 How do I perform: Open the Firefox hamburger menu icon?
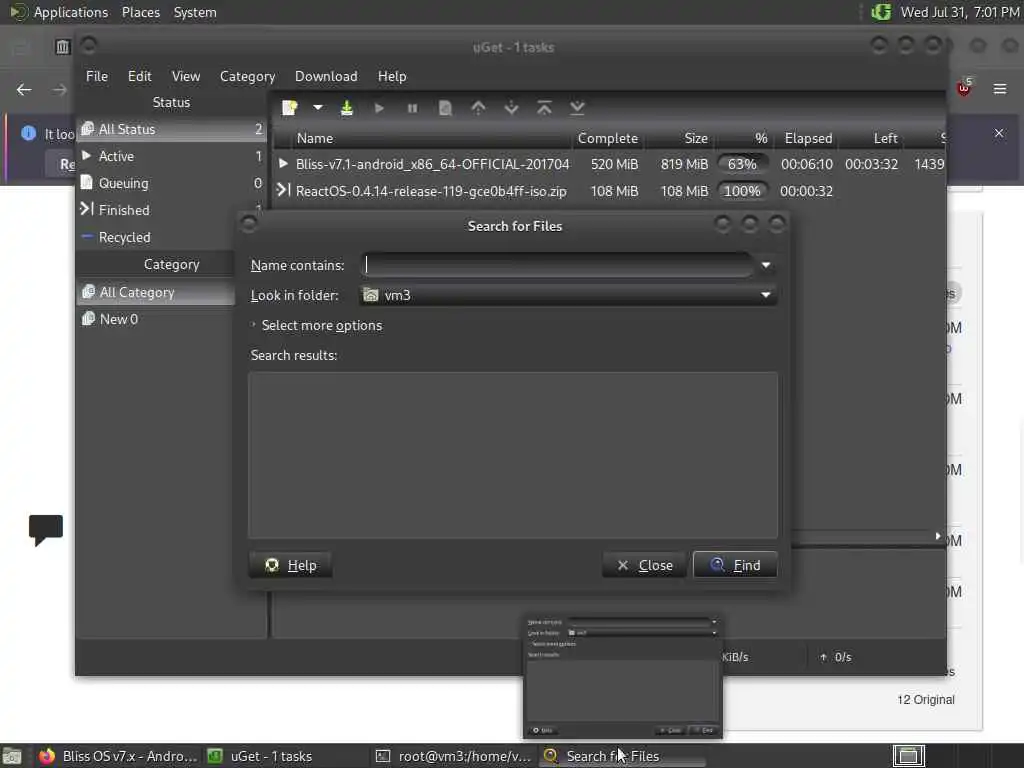(x=1000, y=89)
